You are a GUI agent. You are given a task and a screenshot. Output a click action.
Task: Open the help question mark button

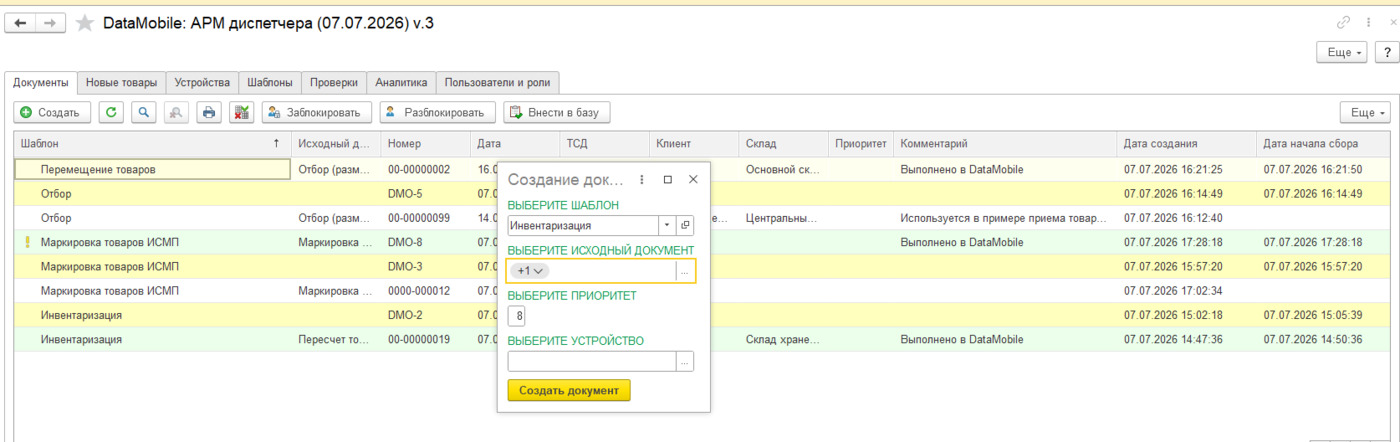[1388, 52]
